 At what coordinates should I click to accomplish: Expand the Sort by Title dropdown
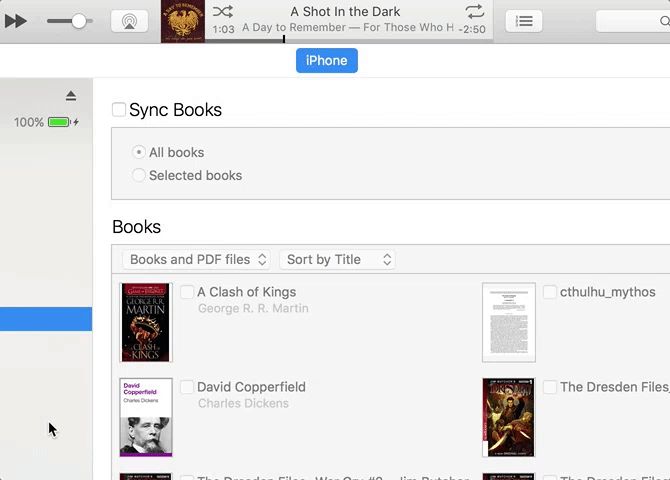337,259
